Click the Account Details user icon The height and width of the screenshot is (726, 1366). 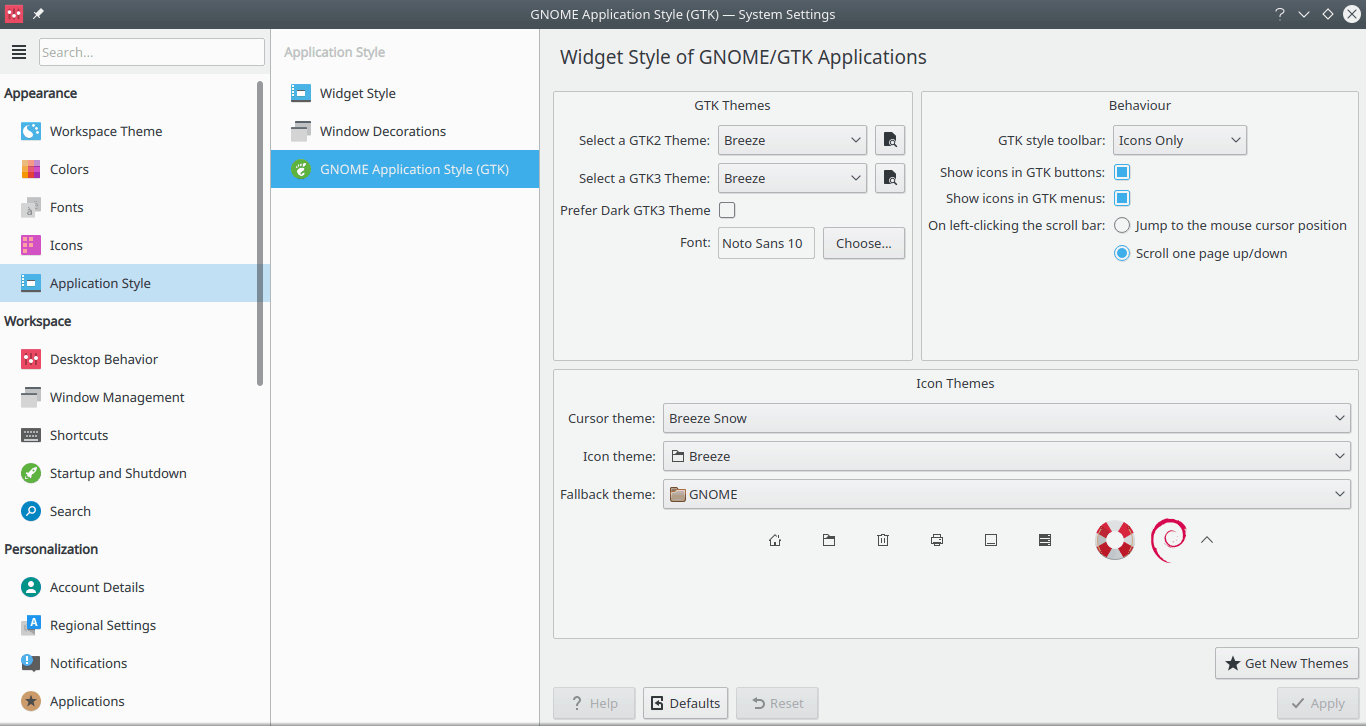[x=31, y=587]
